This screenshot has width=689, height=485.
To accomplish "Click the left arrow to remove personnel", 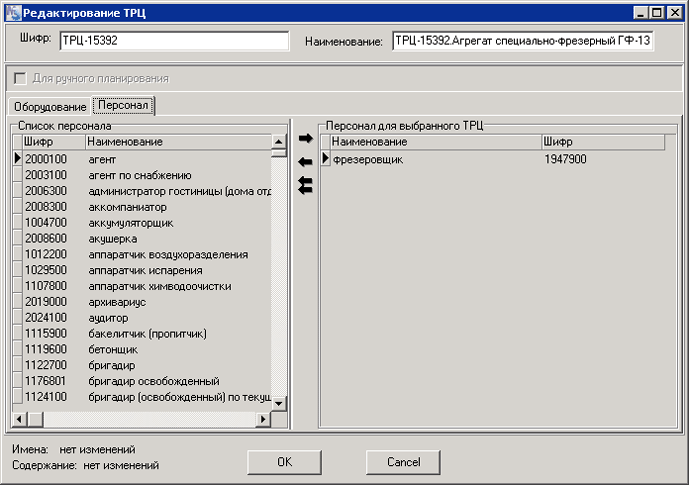I will tap(305, 162).
